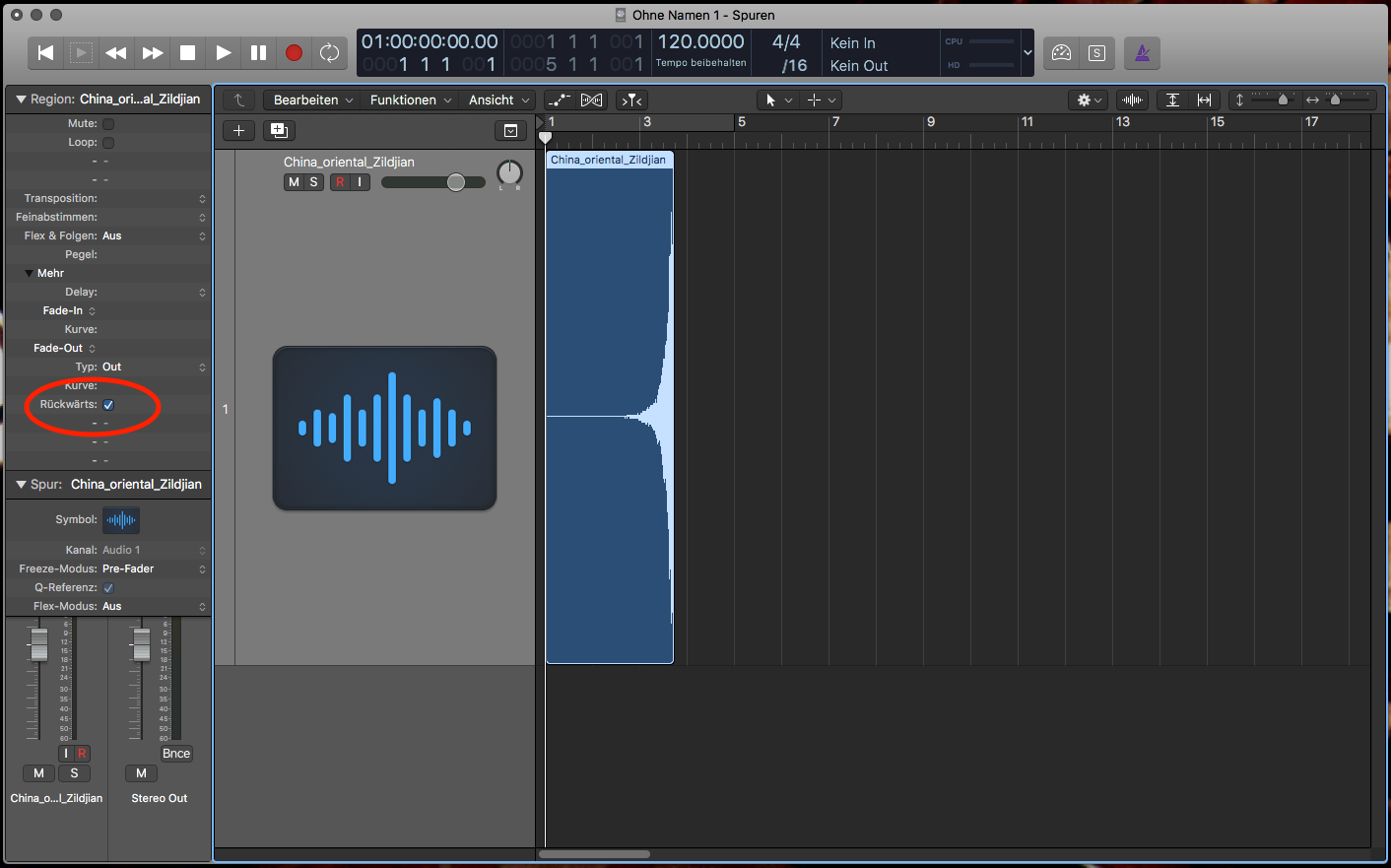The image size is (1391, 868).
Task: Collapse the Mehr disclosure triangle
Action: (30, 273)
